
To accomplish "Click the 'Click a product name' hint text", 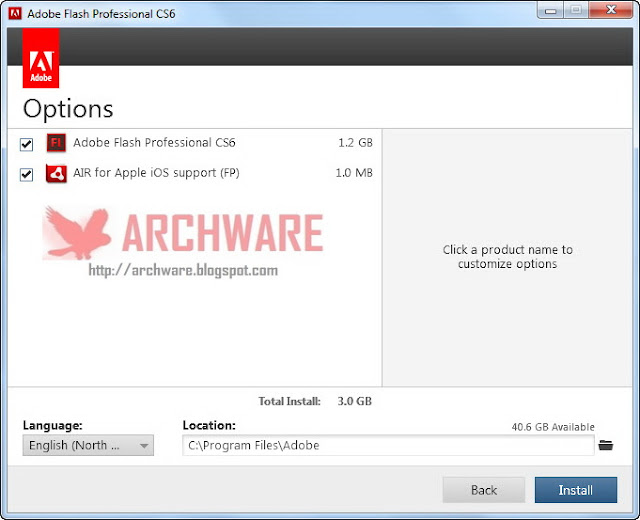I will (507, 257).
